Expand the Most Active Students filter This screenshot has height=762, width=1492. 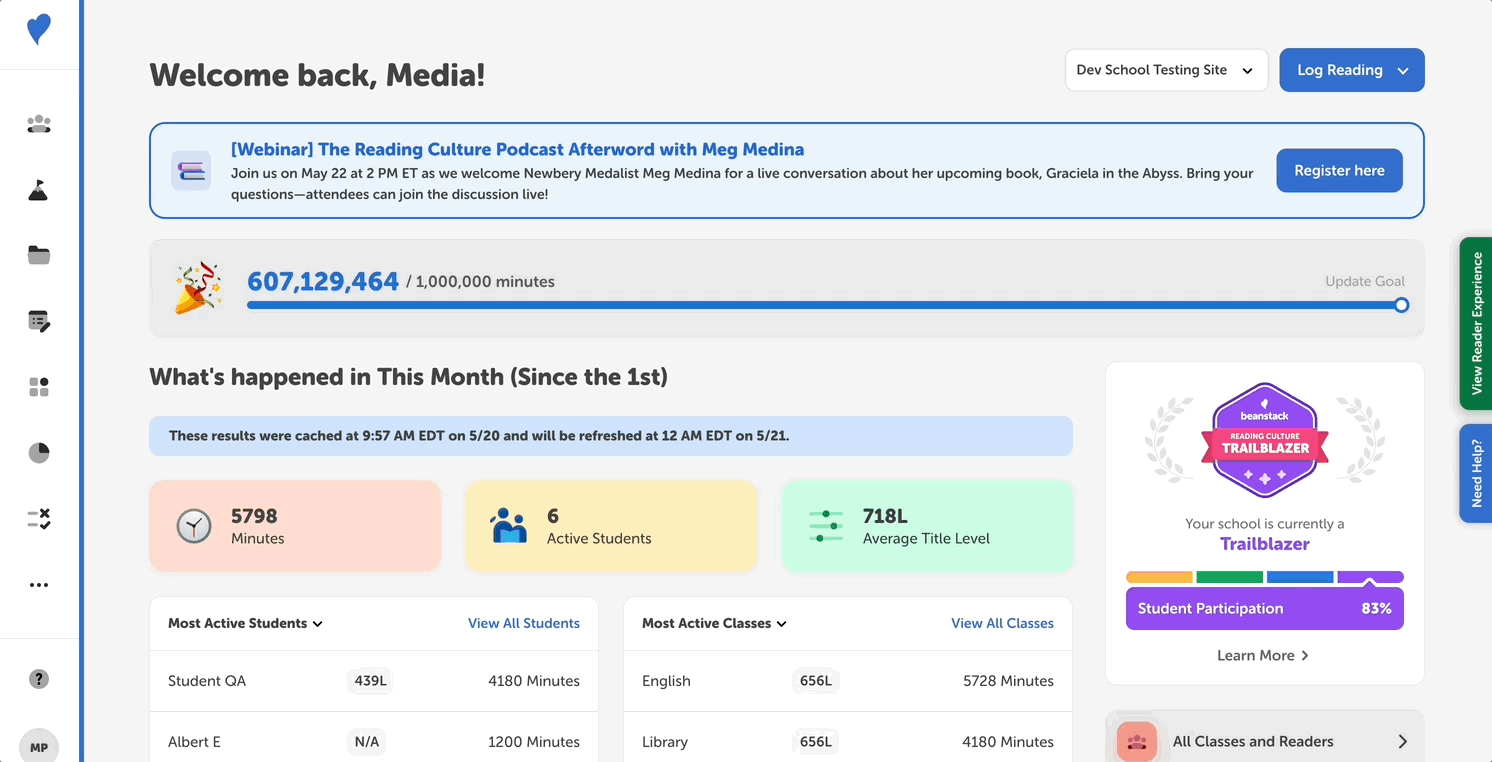[244, 623]
